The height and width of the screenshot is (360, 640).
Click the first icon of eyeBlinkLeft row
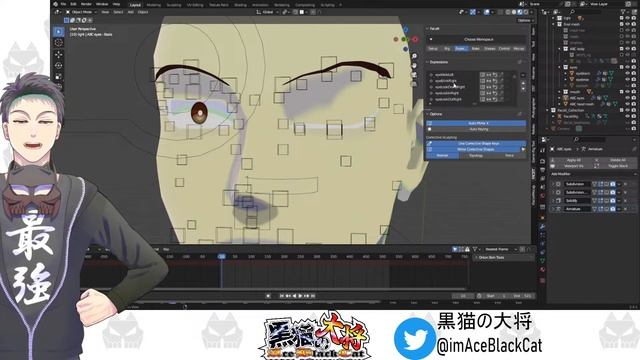click(x=482, y=75)
